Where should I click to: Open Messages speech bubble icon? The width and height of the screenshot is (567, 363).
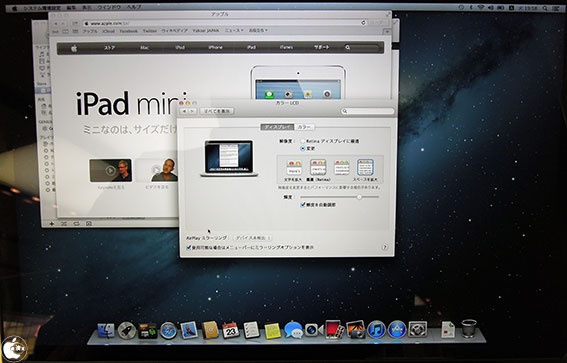(293, 330)
